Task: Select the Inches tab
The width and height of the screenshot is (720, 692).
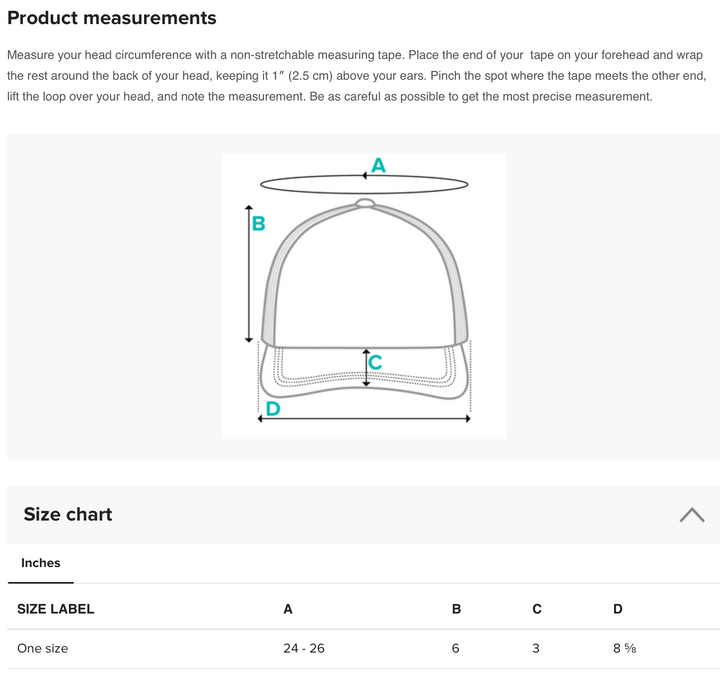Action: point(40,563)
